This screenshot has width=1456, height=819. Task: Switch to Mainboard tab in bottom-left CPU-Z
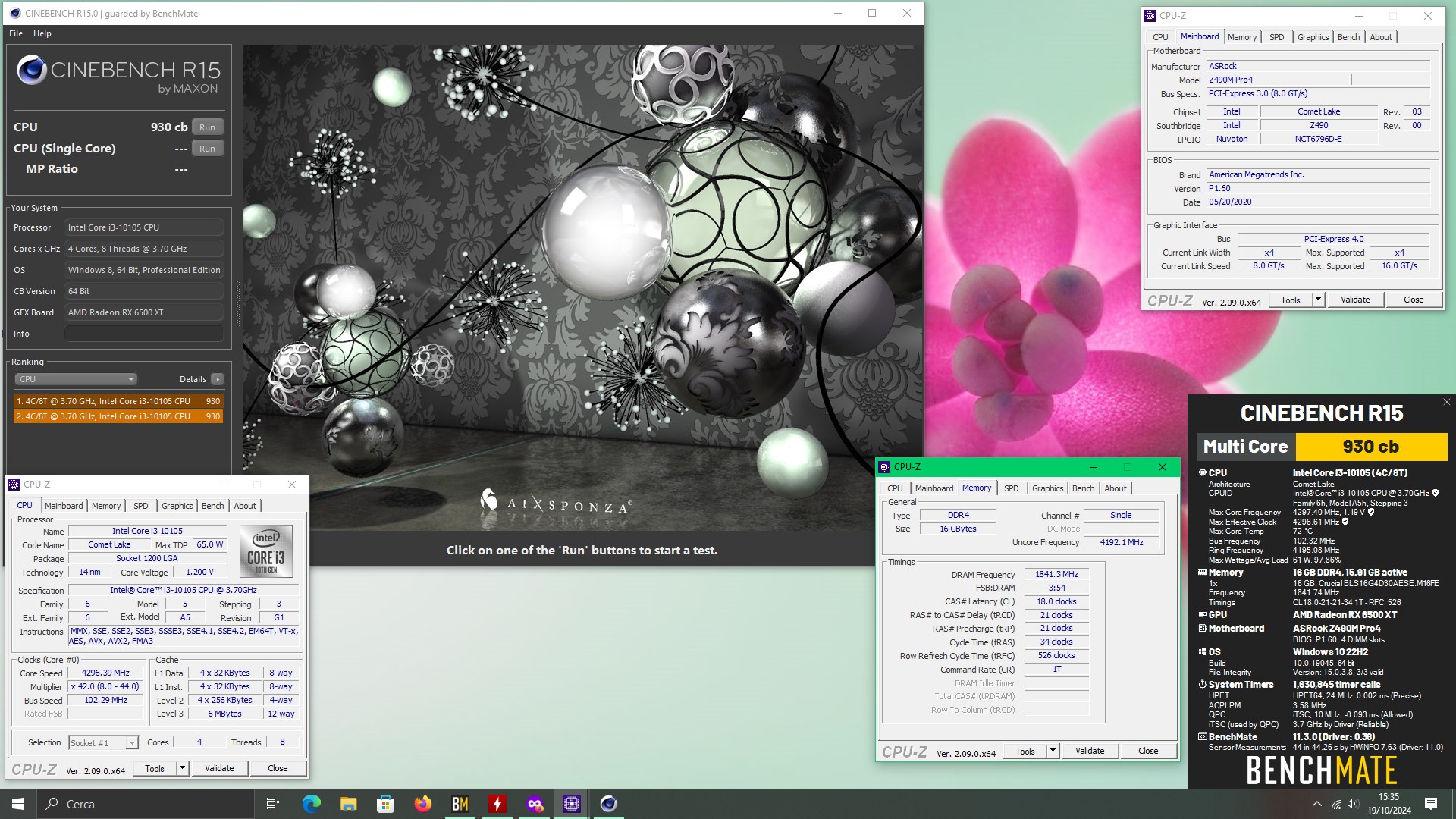[x=64, y=506]
